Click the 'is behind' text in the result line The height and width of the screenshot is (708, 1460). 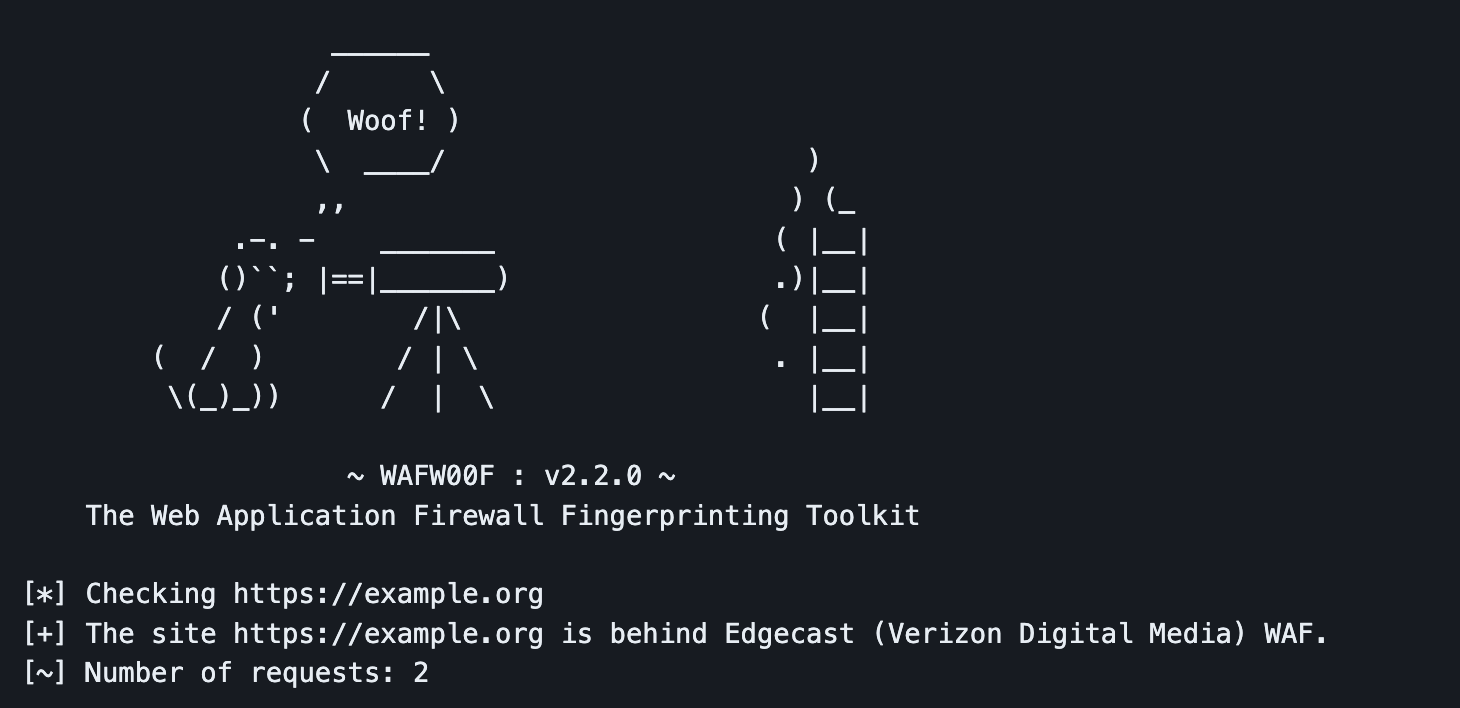tap(634, 634)
